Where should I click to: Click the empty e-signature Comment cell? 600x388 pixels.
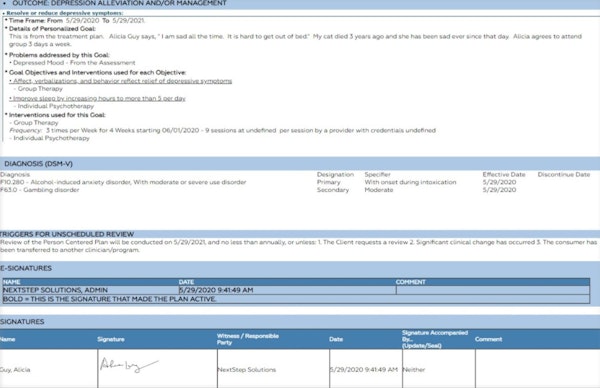(493, 290)
